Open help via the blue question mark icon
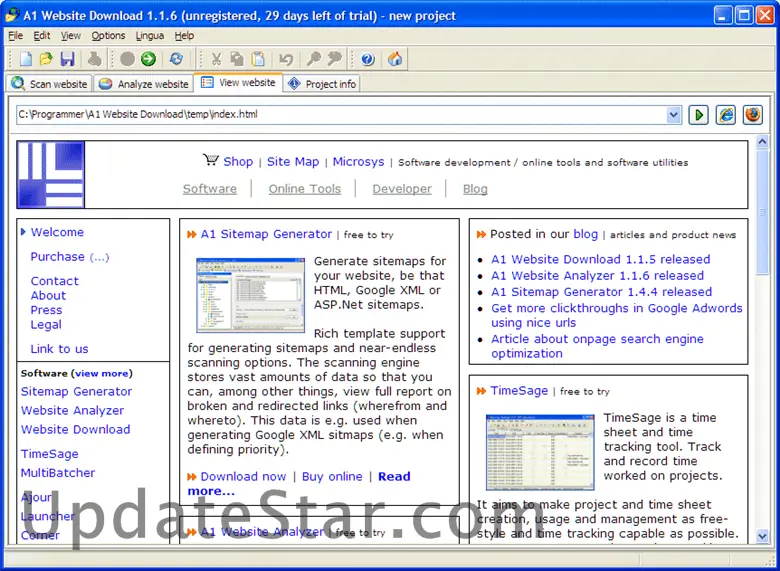Image resolution: width=780 pixels, height=571 pixels. (368, 60)
